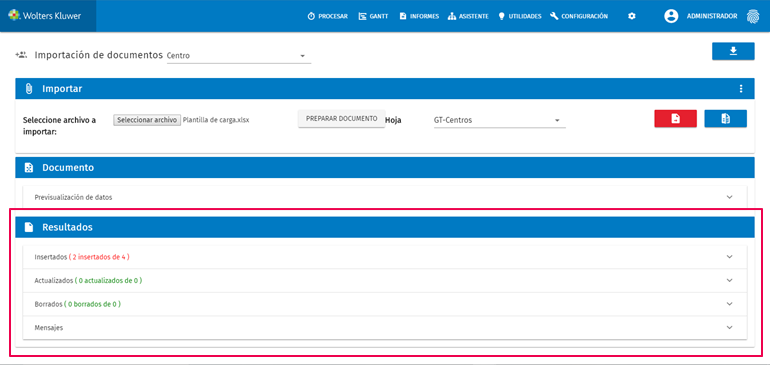Click the PREPARAR DOCUMENTO button
The height and width of the screenshot is (365, 770).
tap(341, 119)
